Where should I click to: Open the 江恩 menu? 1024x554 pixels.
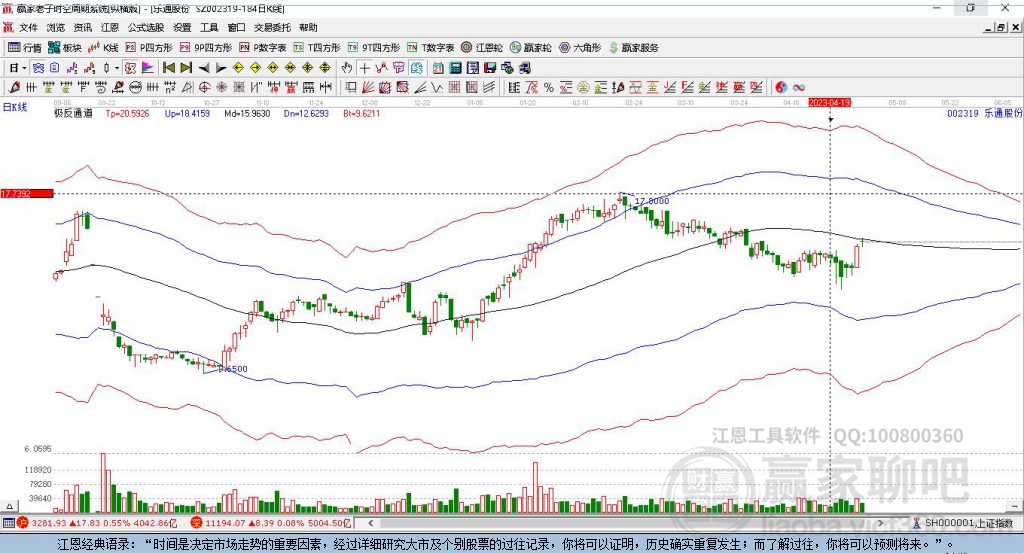point(110,27)
